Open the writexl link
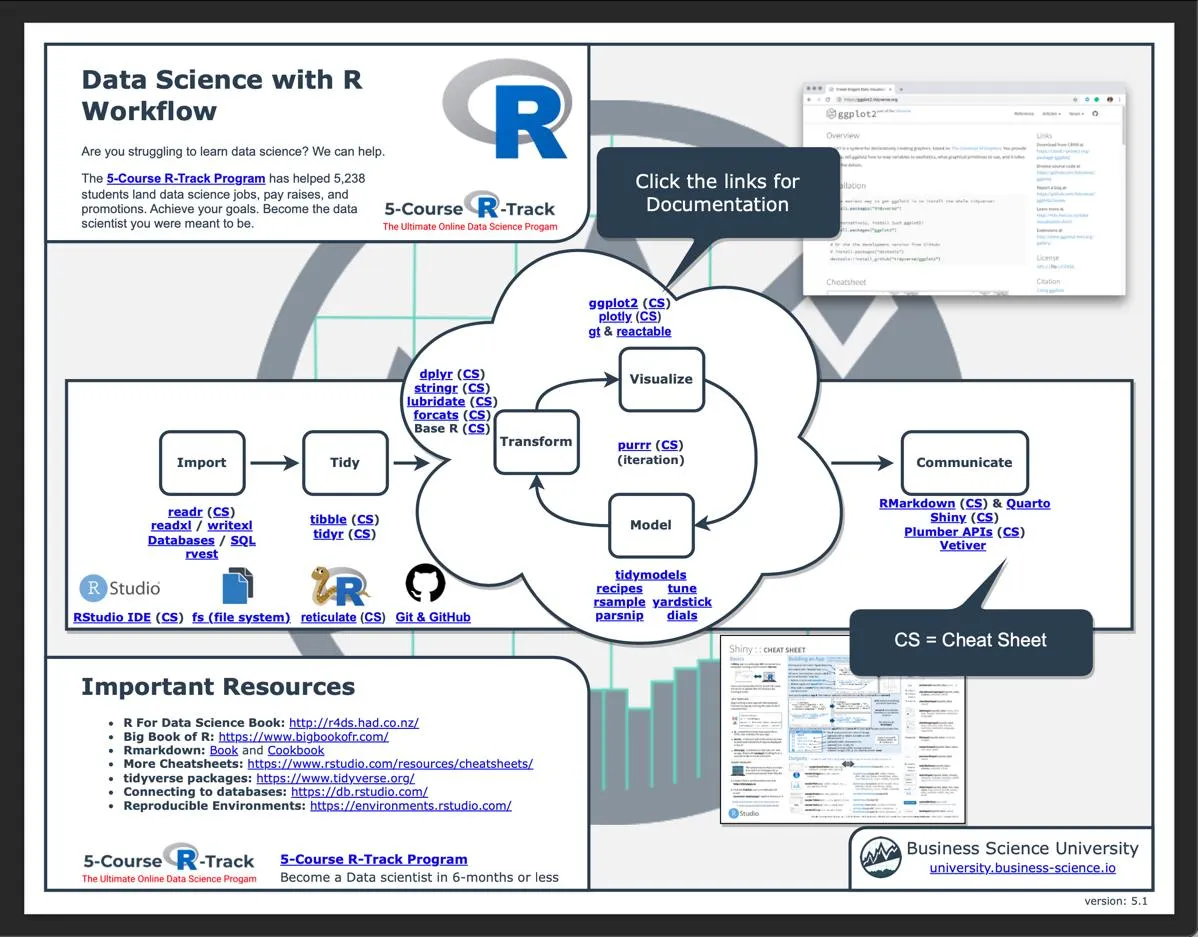This screenshot has width=1198, height=937. 229,526
